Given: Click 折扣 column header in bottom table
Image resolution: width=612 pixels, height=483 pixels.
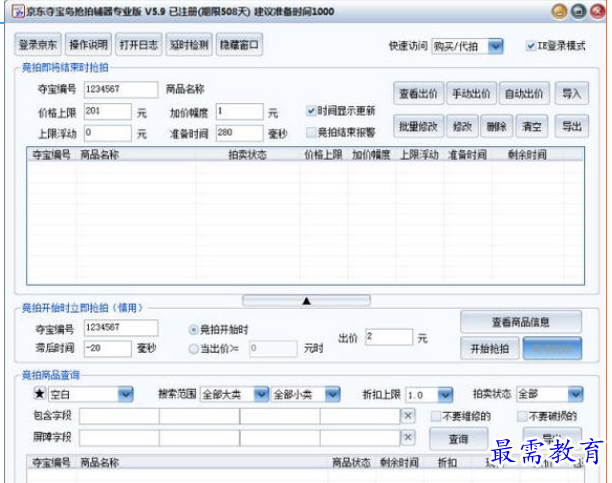Looking at the screenshot, I should 447,463.
